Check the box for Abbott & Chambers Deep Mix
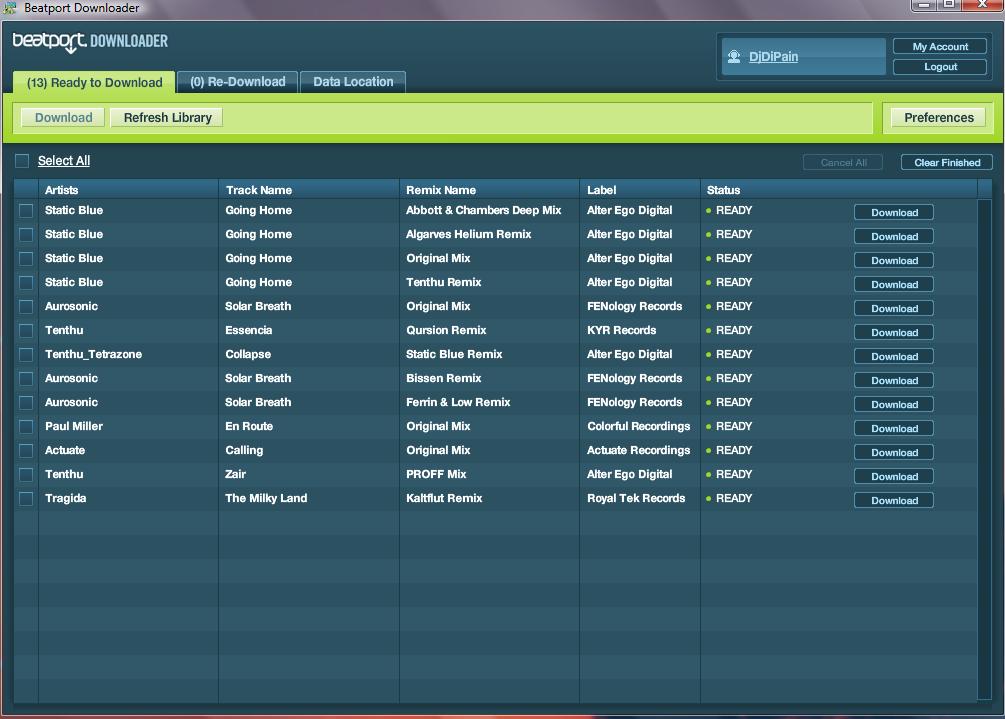 [x=26, y=211]
